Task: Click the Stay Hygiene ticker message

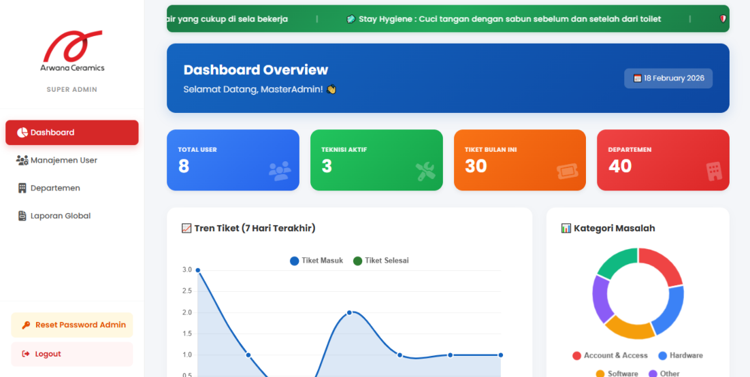Action: click(x=510, y=19)
